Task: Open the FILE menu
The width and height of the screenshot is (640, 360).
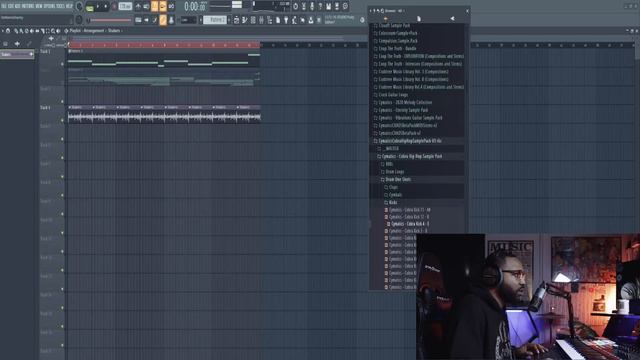Action: [x=4, y=6]
